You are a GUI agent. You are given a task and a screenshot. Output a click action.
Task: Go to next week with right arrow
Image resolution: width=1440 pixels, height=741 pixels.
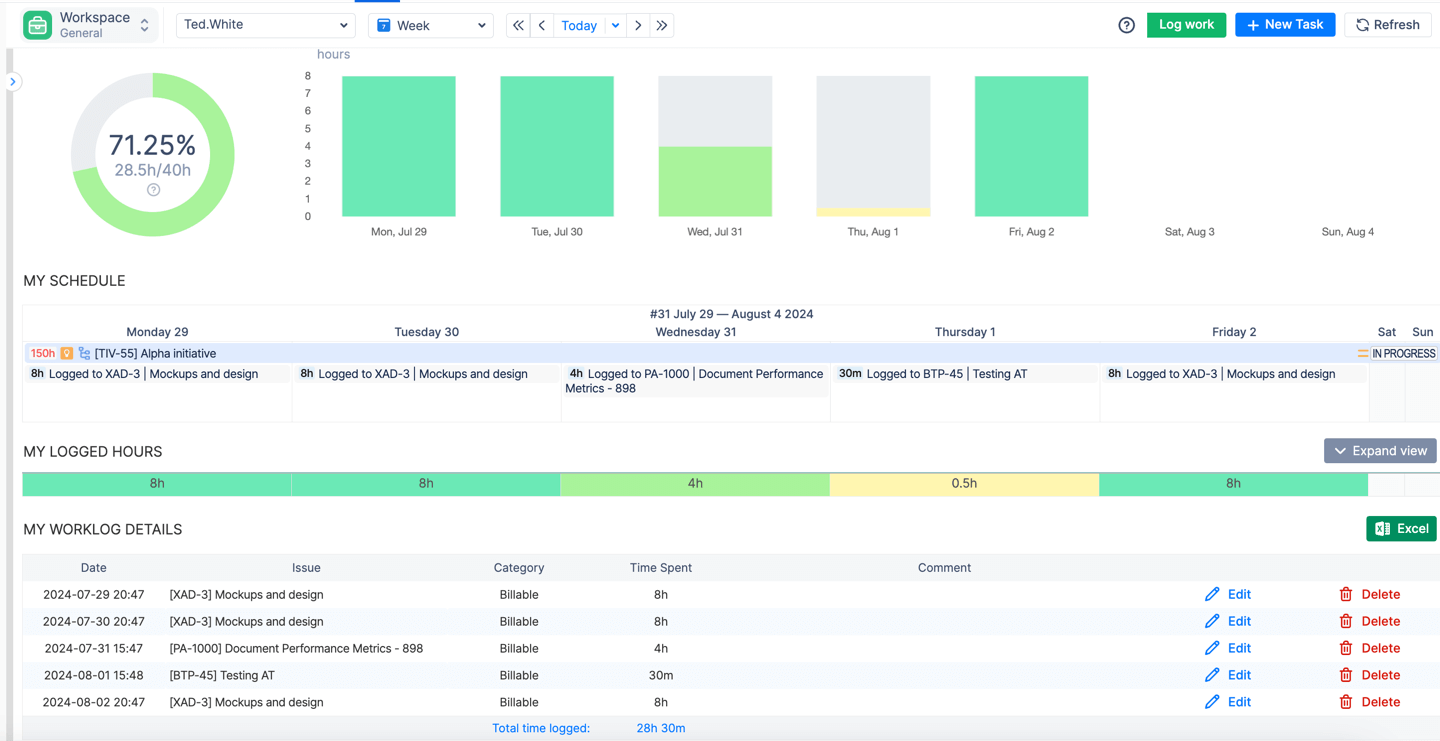point(638,25)
